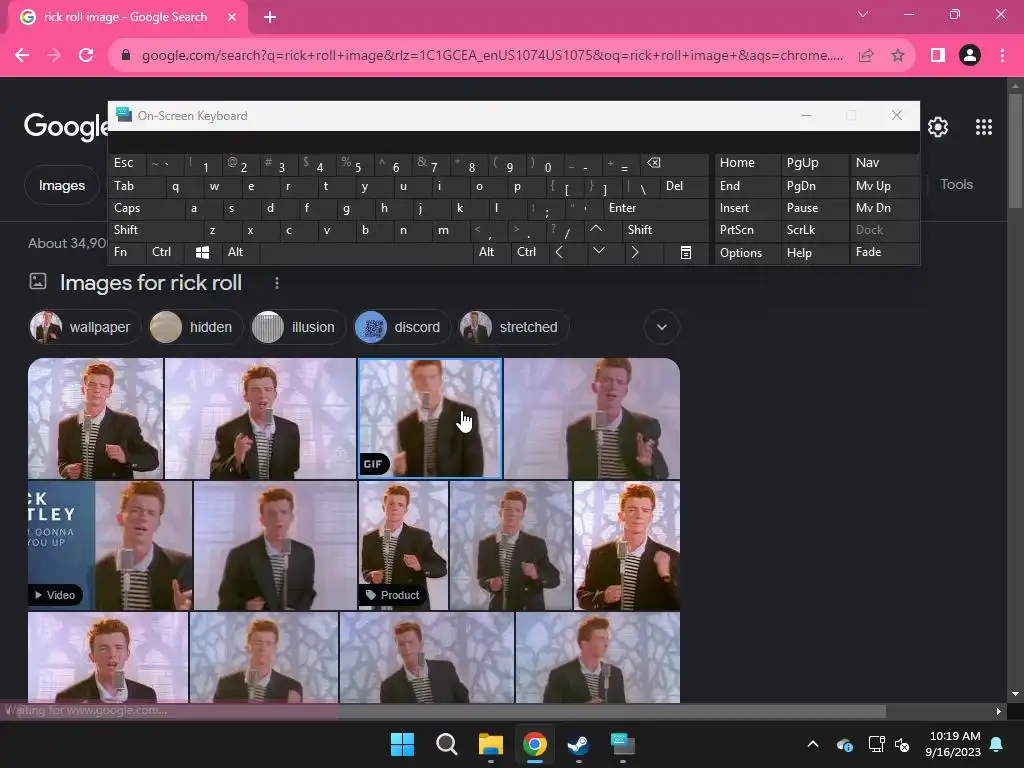Open File Explorer from taskbar
The height and width of the screenshot is (768, 1024).
pos(490,744)
